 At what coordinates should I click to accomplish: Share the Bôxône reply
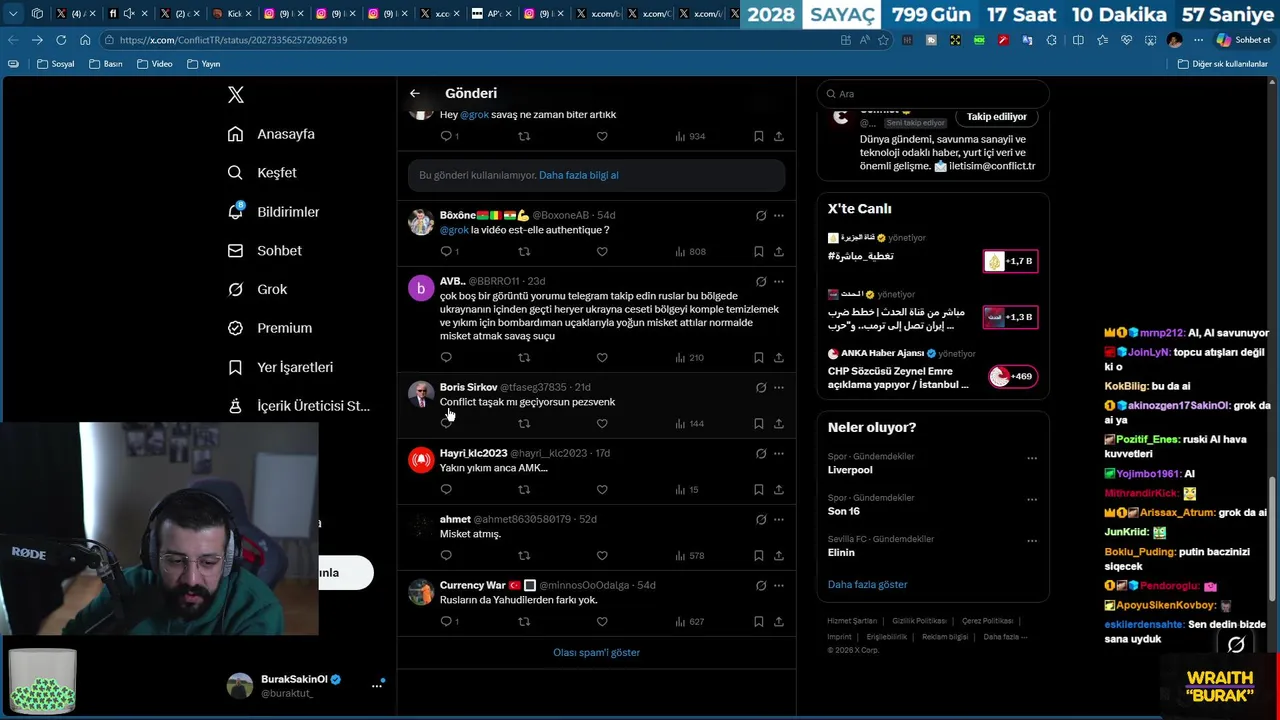(779, 252)
